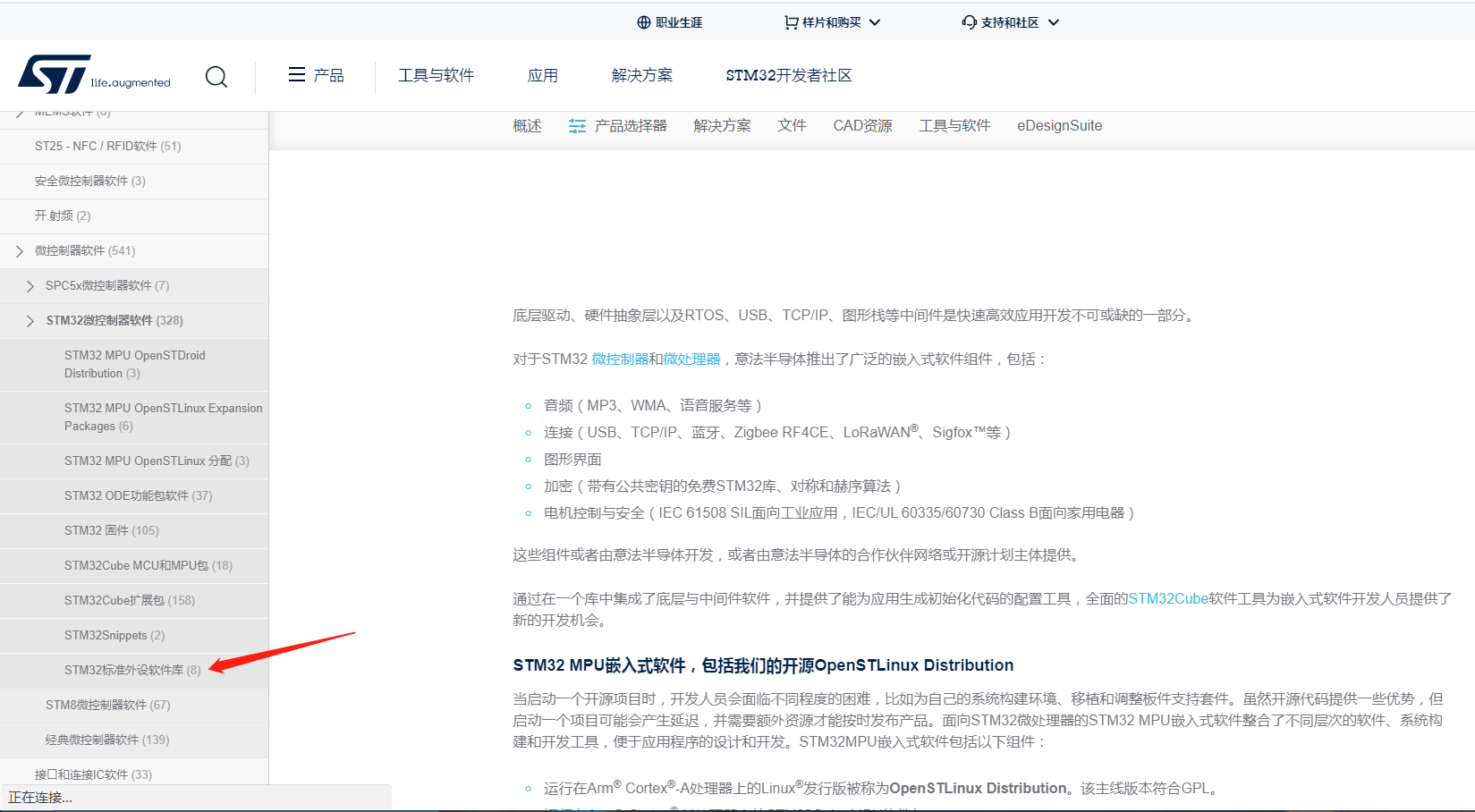The height and width of the screenshot is (812, 1475).
Task: Open the search magnifier icon
Action: click(x=216, y=77)
